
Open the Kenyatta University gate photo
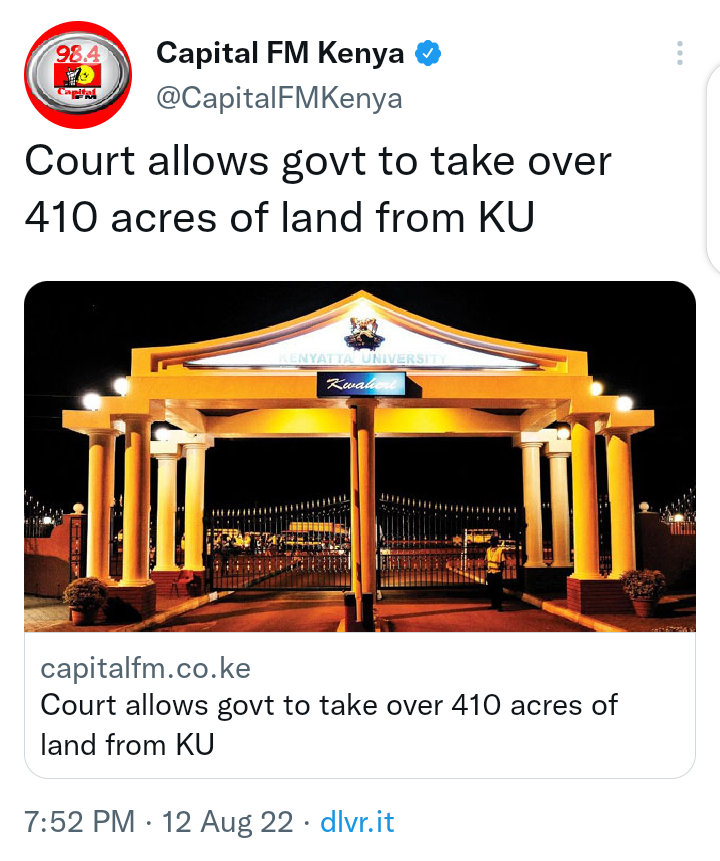point(360,456)
